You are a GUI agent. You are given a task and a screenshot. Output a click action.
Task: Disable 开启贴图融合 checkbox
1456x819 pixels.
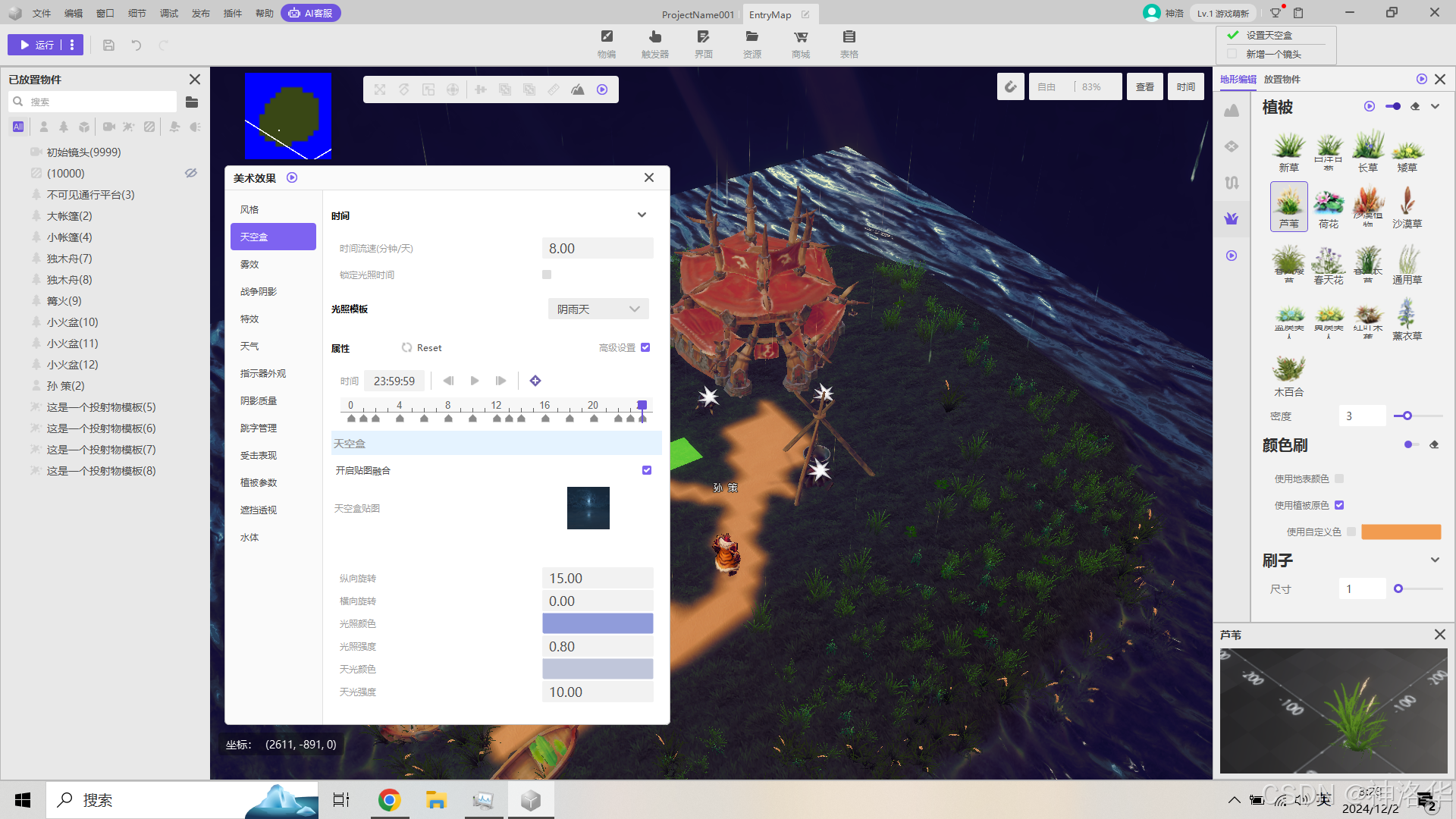[647, 470]
